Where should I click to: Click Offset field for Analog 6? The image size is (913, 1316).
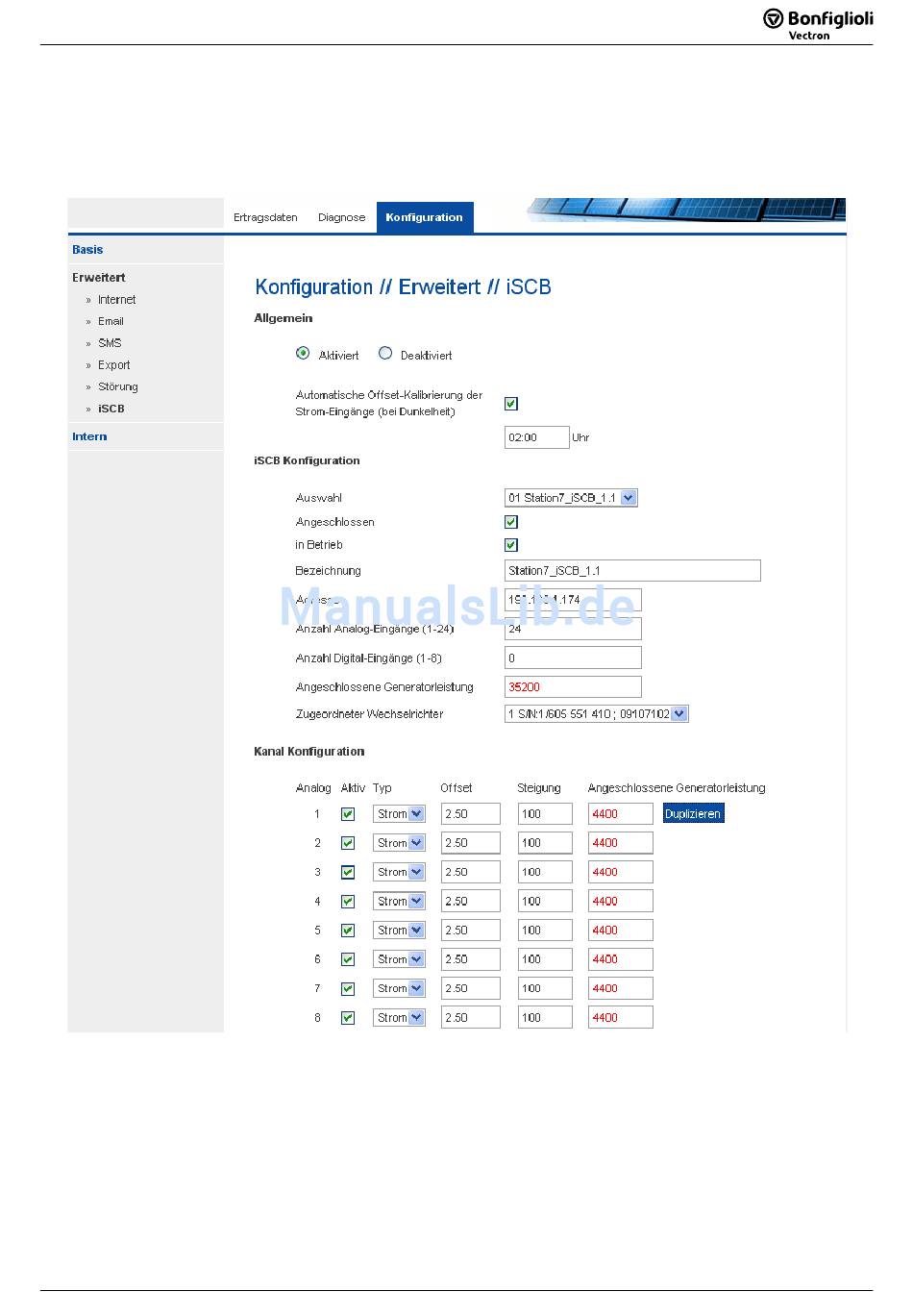[471, 959]
